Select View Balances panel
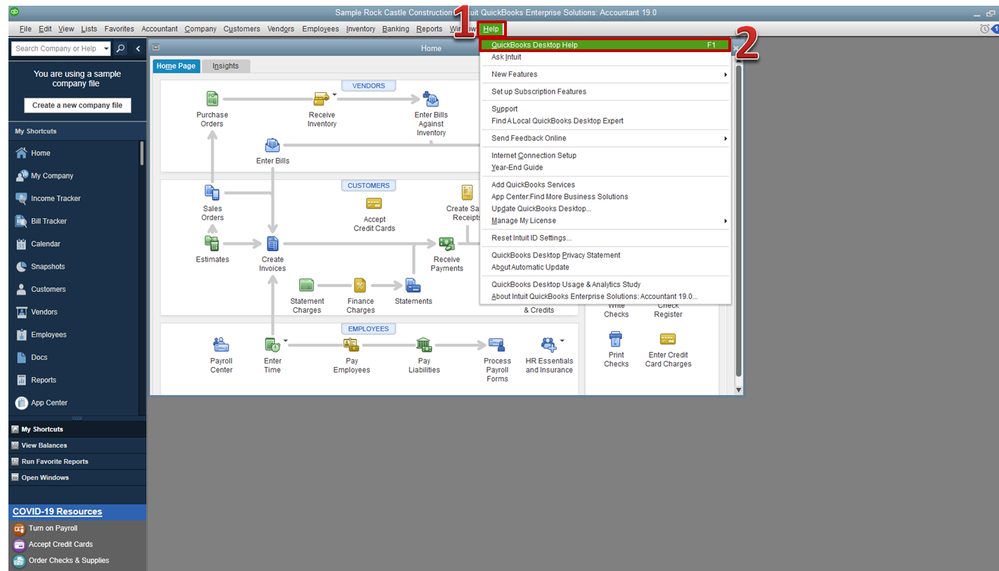Screen dimensions: 999x571 point(78,445)
